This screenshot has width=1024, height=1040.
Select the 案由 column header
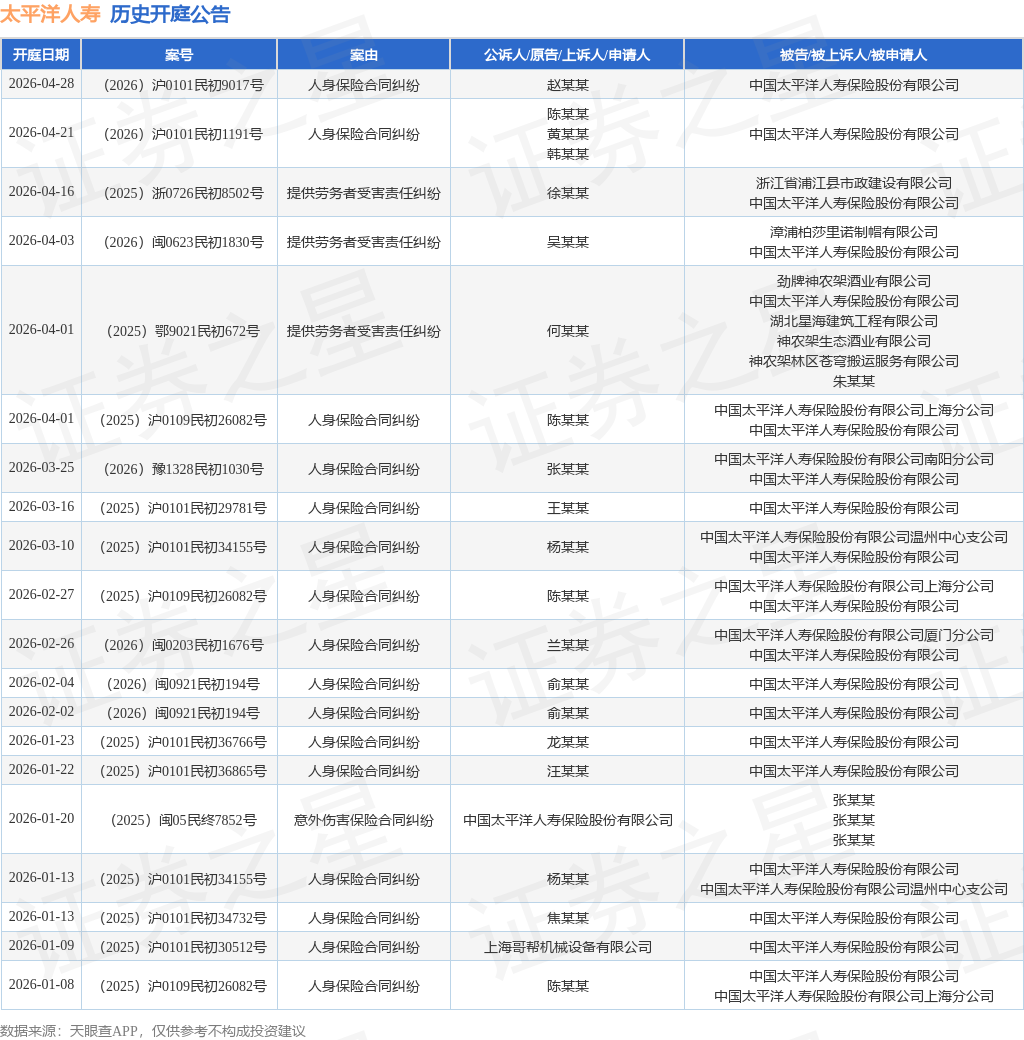pos(363,55)
